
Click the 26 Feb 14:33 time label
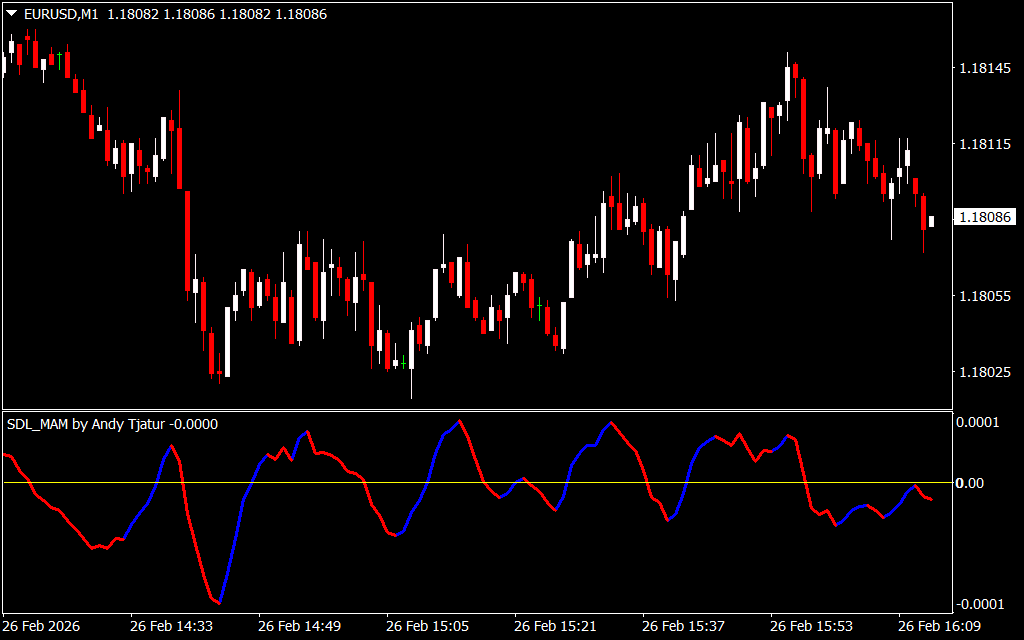[x=171, y=626]
